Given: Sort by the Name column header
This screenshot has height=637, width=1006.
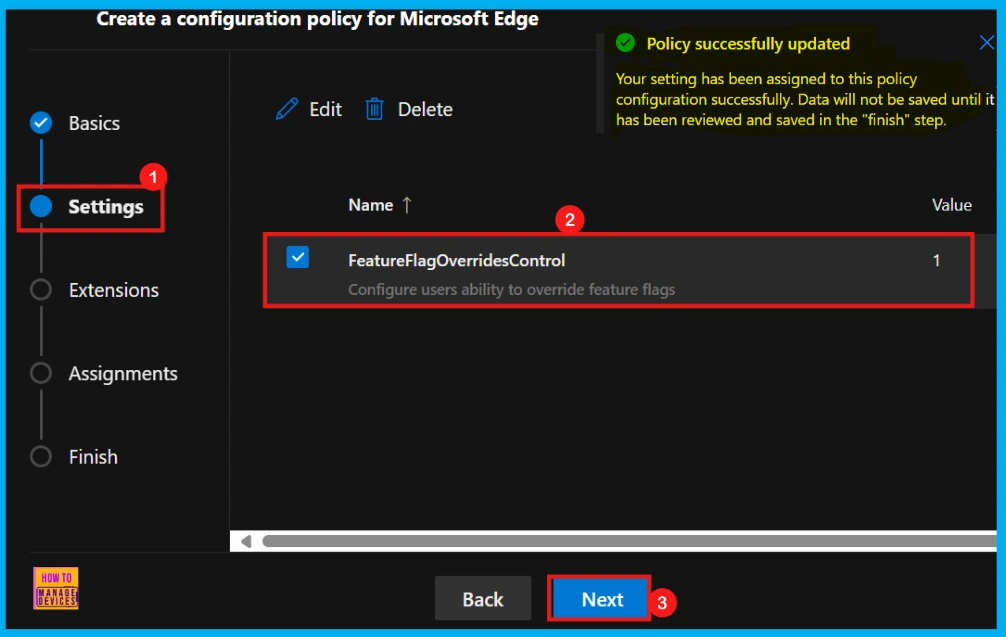Looking at the screenshot, I should click(x=370, y=205).
